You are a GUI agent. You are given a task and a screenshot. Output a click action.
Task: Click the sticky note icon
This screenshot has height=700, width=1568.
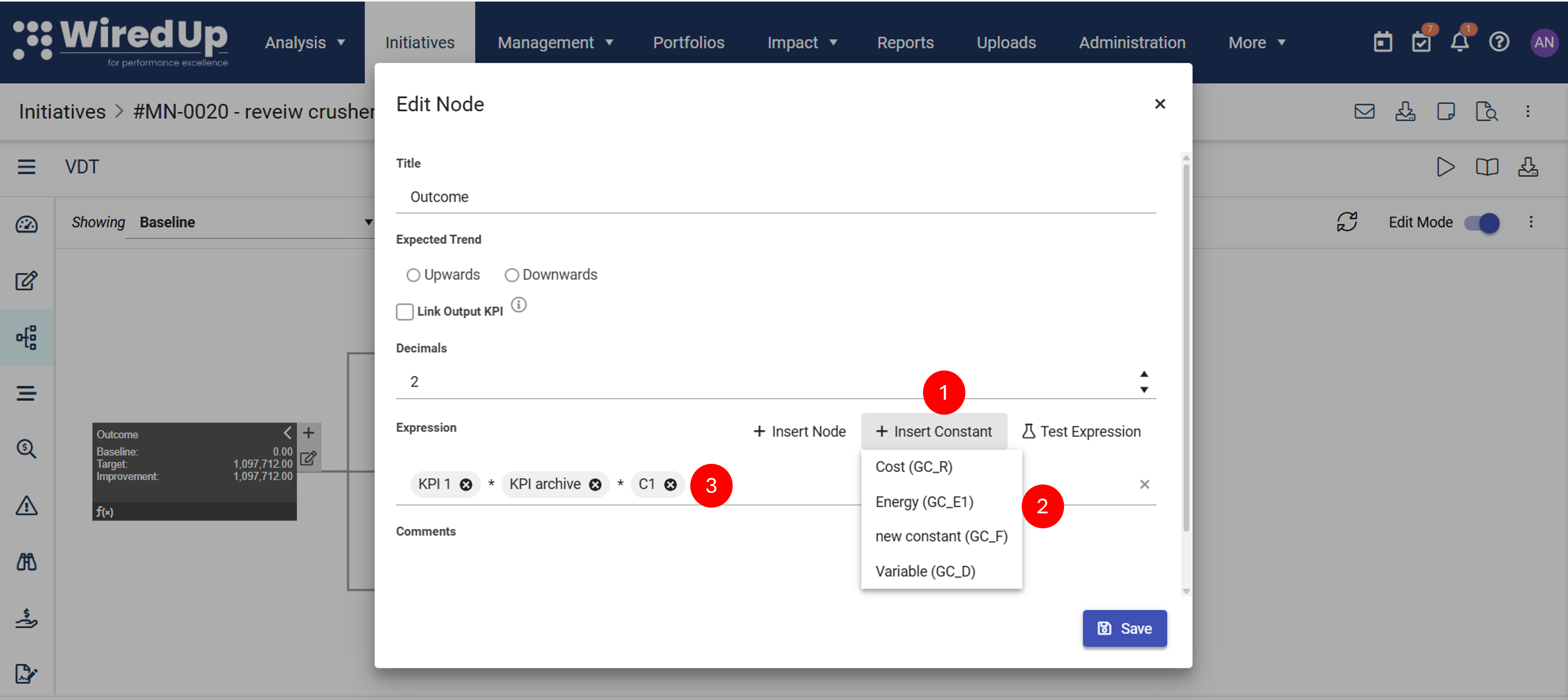pos(1446,112)
